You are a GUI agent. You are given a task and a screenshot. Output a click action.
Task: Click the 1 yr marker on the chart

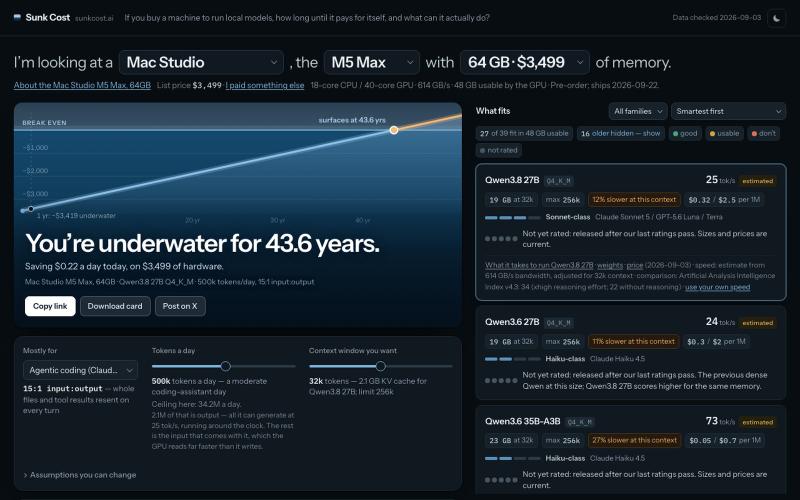tap(31, 209)
